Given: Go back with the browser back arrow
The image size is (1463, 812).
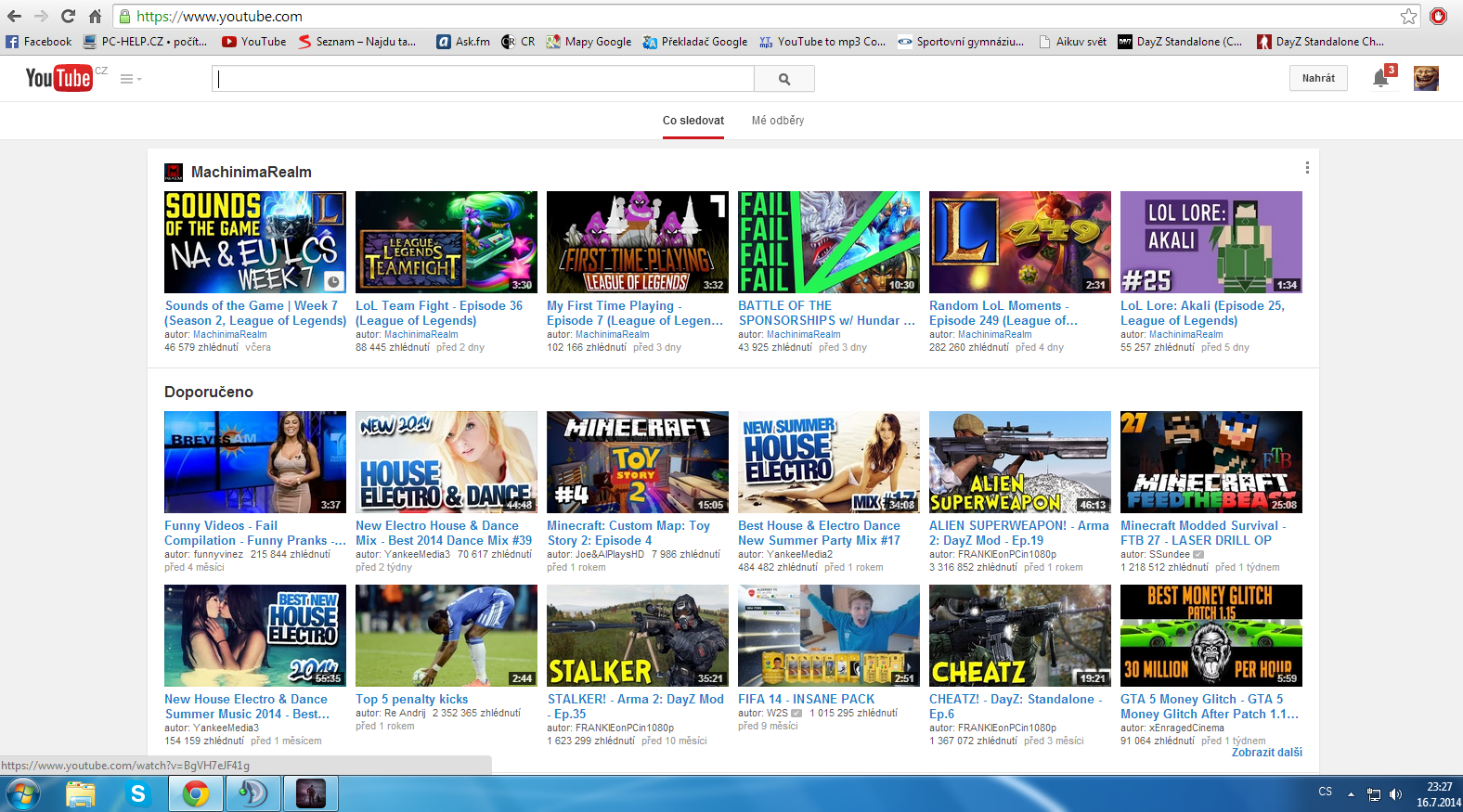Looking at the screenshot, I should point(14,16).
